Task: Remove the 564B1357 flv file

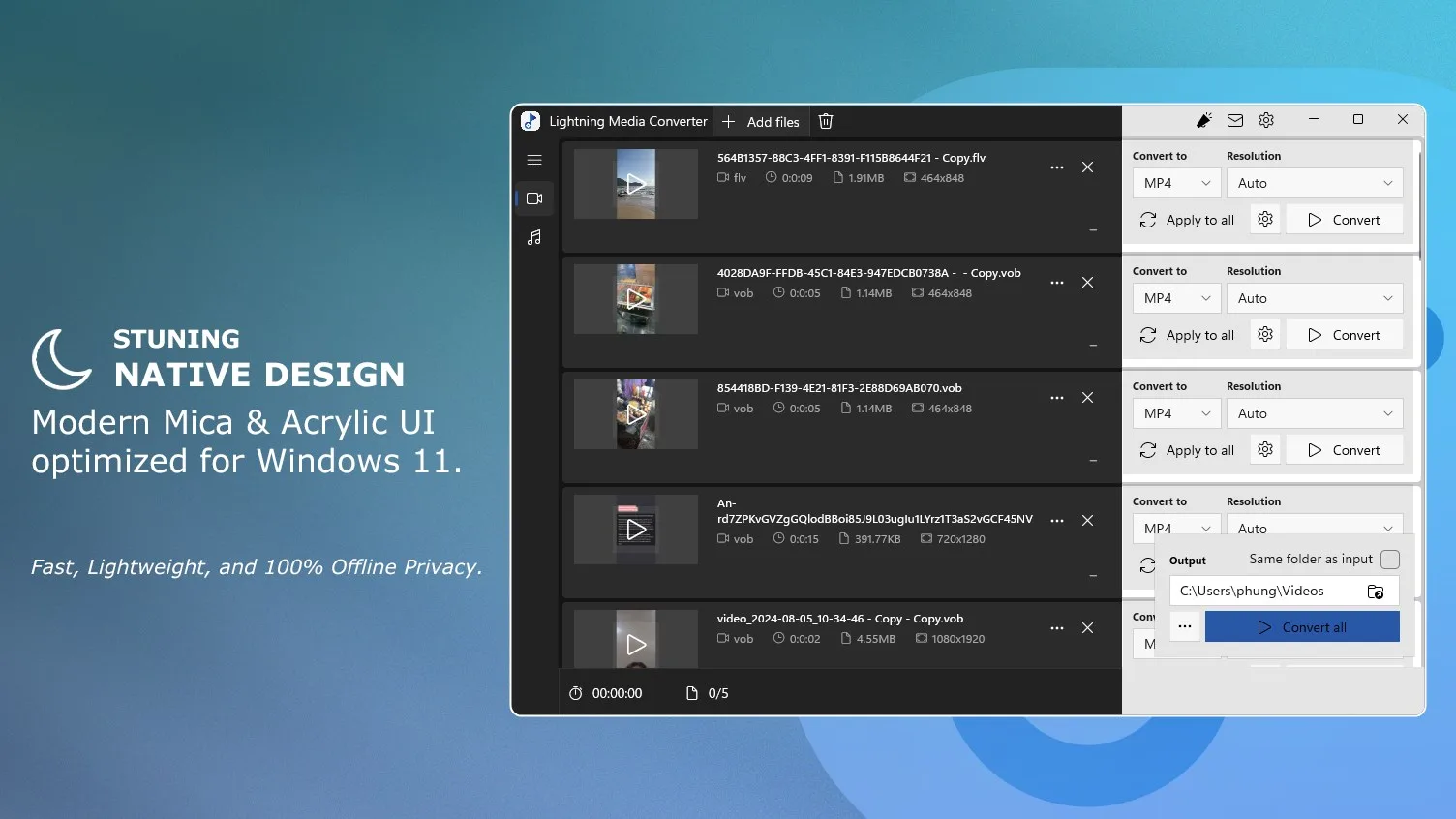Action: tap(1088, 167)
